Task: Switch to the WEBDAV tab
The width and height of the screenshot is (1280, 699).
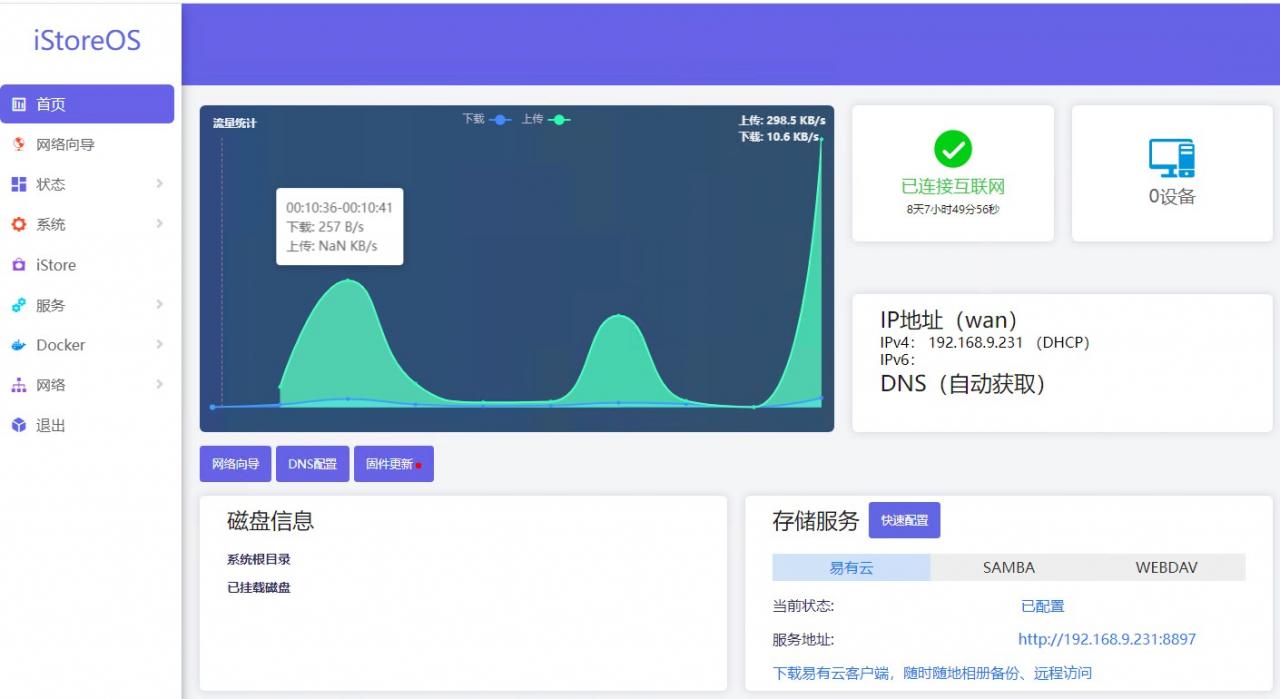Action: pos(1166,567)
